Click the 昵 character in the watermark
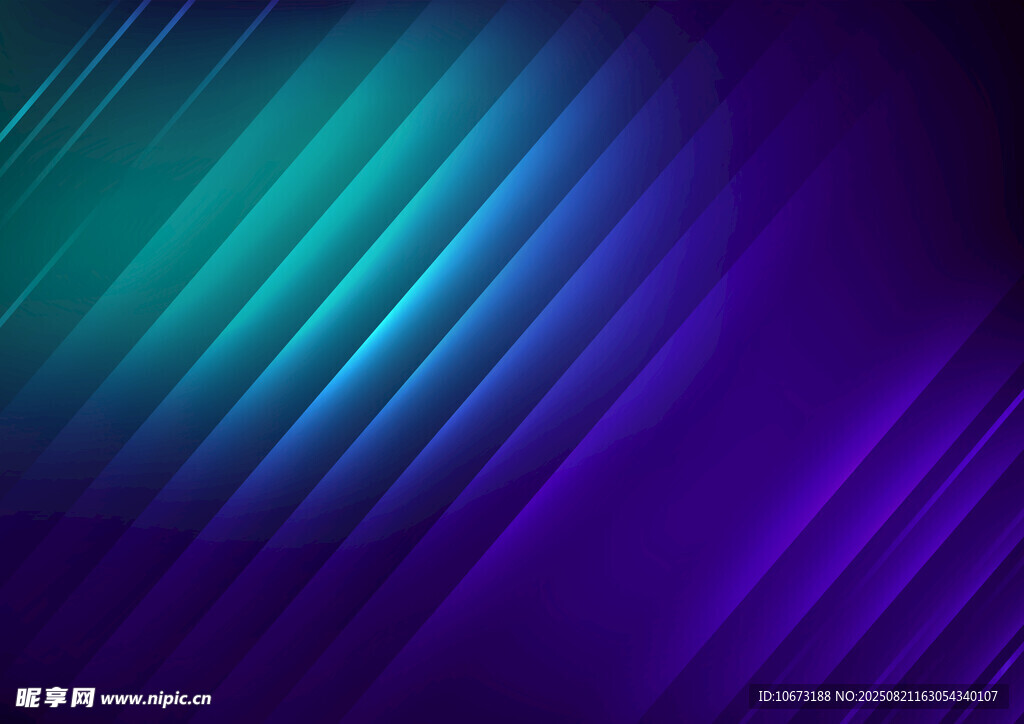 click(28, 697)
